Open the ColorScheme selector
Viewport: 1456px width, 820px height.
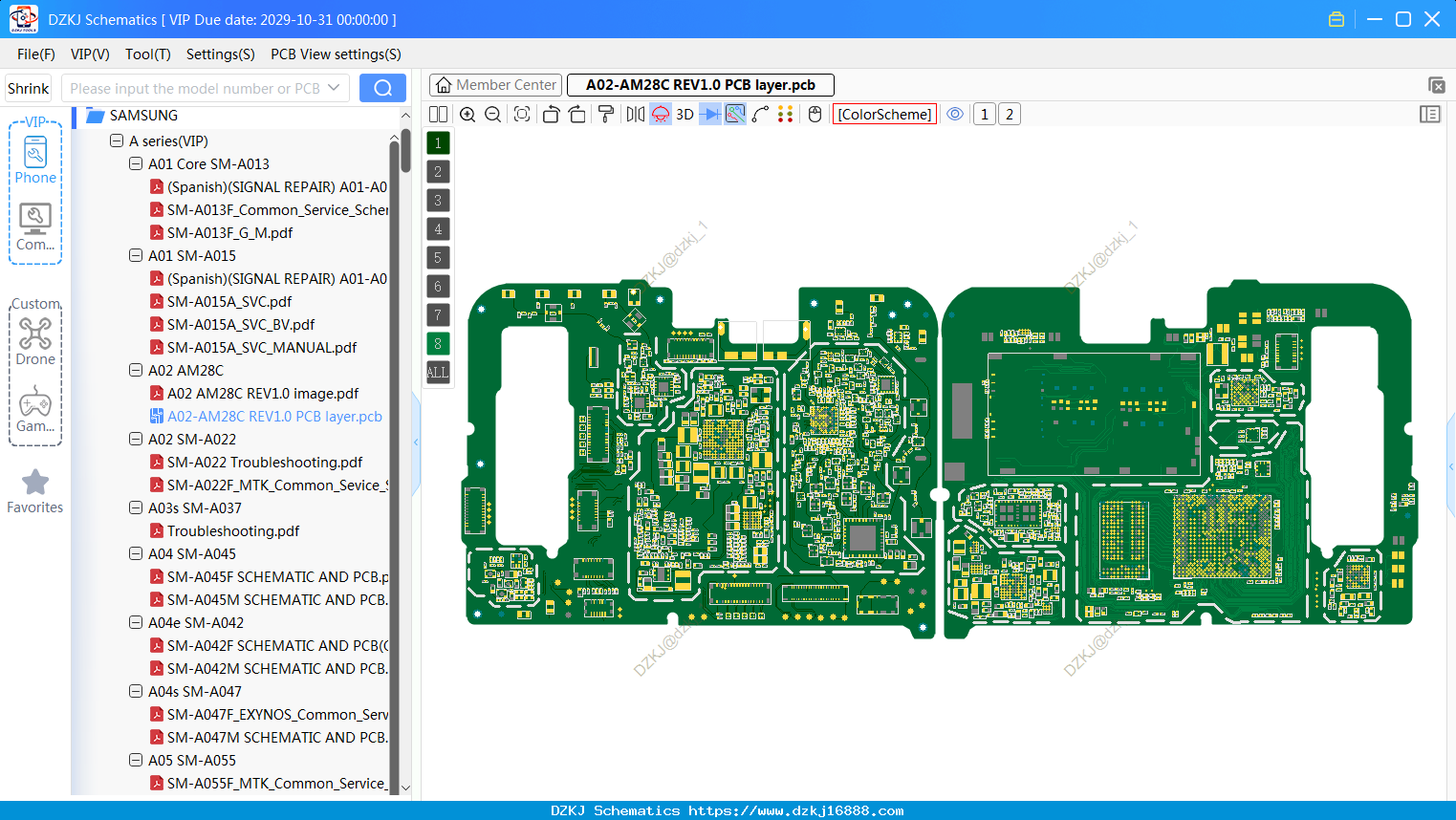(884, 115)
